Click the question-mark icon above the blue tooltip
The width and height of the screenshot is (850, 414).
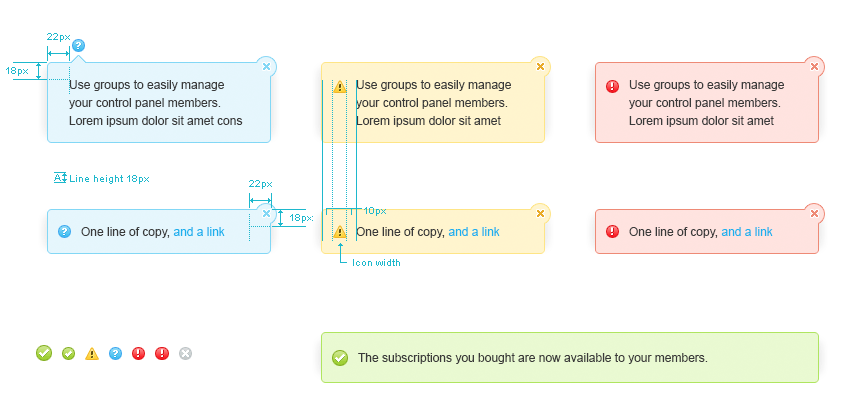[x=79, y=45]
